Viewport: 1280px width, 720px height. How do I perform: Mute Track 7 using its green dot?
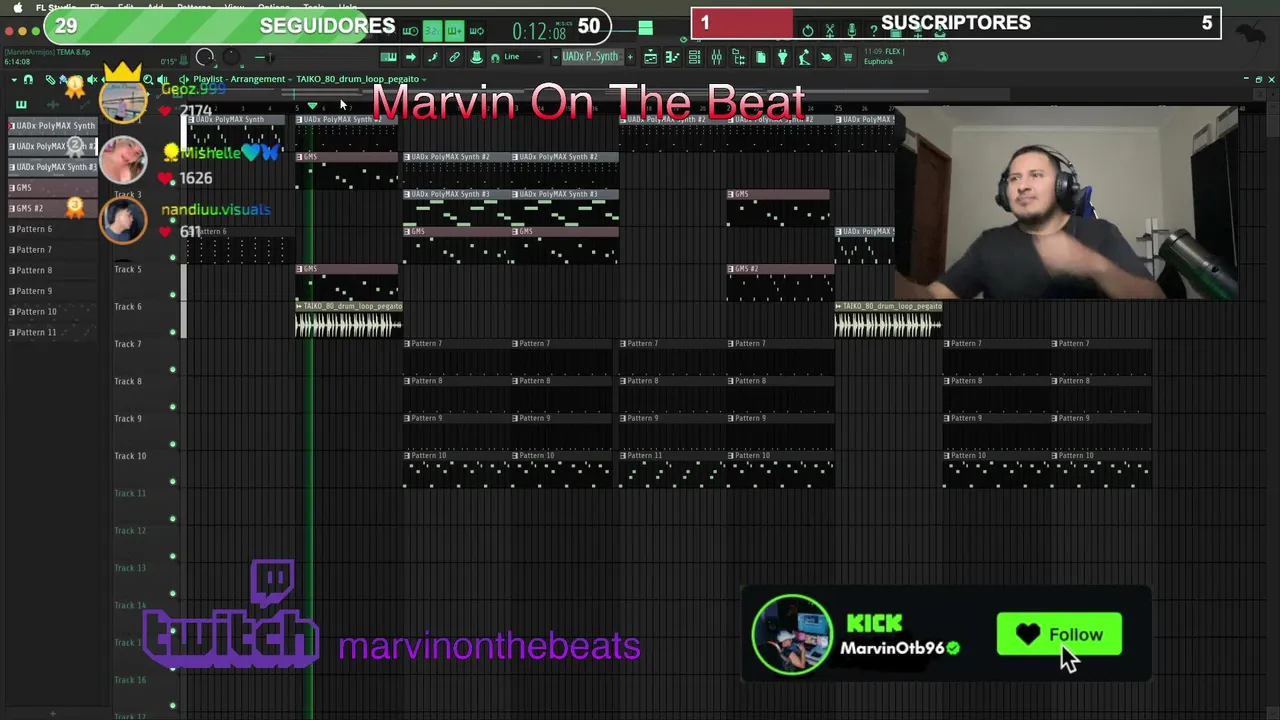click(172, 369)
